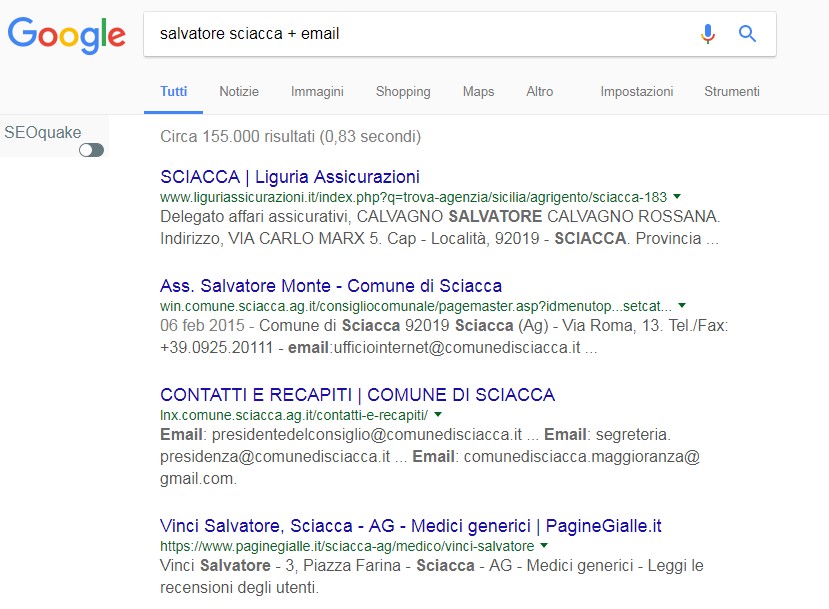
Task: Expand the liguriassicurazioni.it URL dropdown arrow
Action: click(x=678, y=196)
